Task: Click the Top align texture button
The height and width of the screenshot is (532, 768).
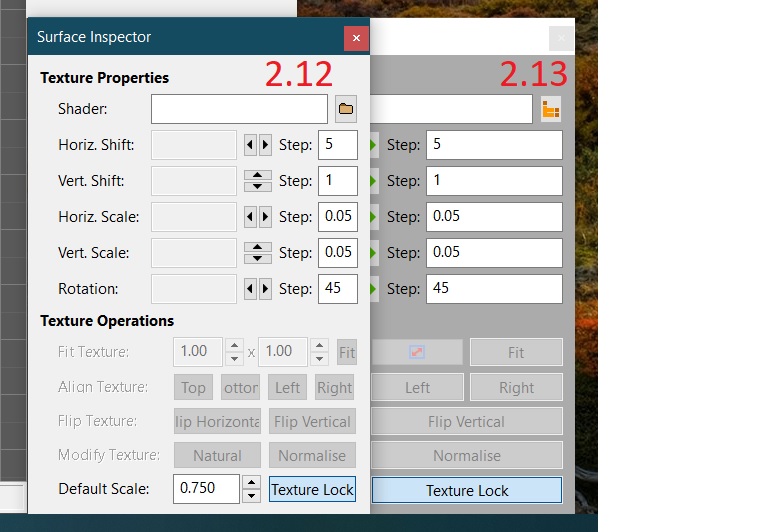Action: pos(193,387)
